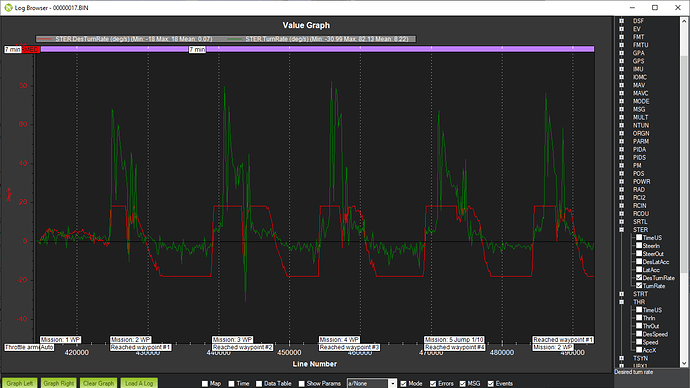Click the STER DesTurnRate legend entry
This screenshot has width=690, height=388.
(125, 39)
